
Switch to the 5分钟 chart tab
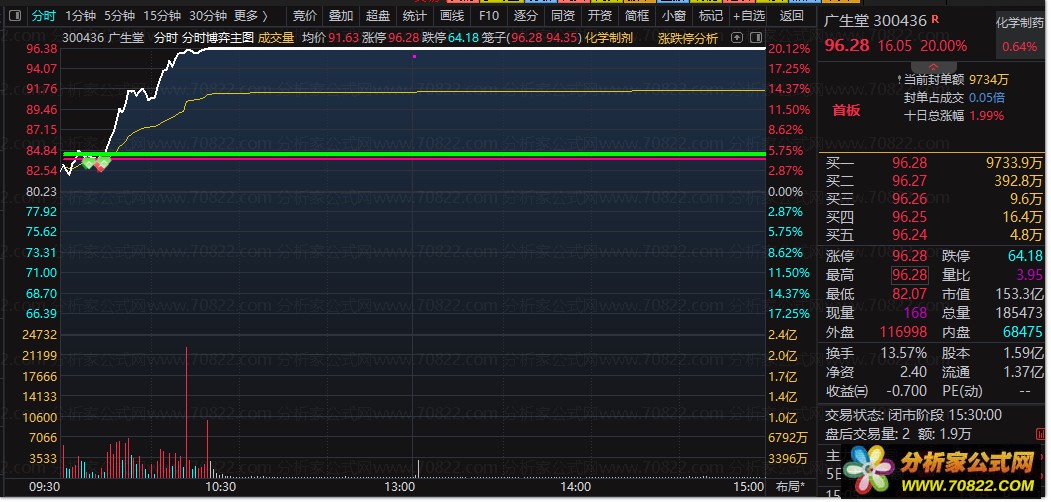click(118, 16)
